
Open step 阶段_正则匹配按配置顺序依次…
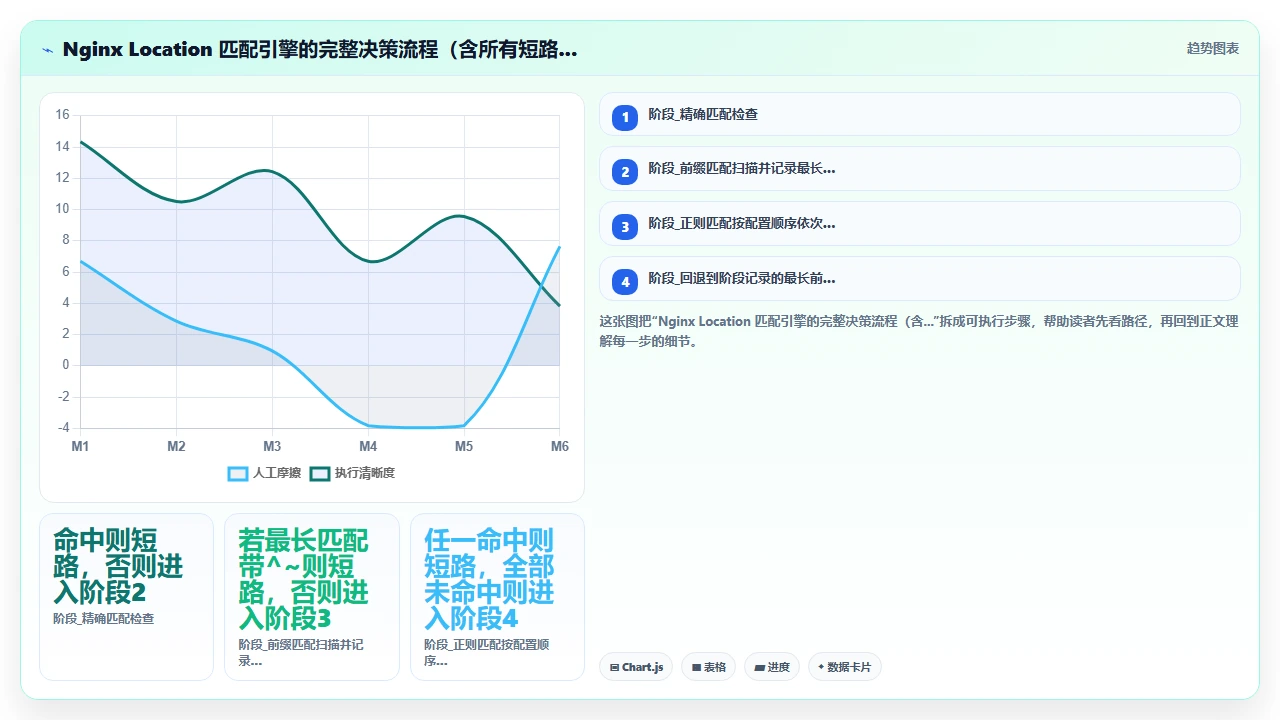click(x=919, y=224)
